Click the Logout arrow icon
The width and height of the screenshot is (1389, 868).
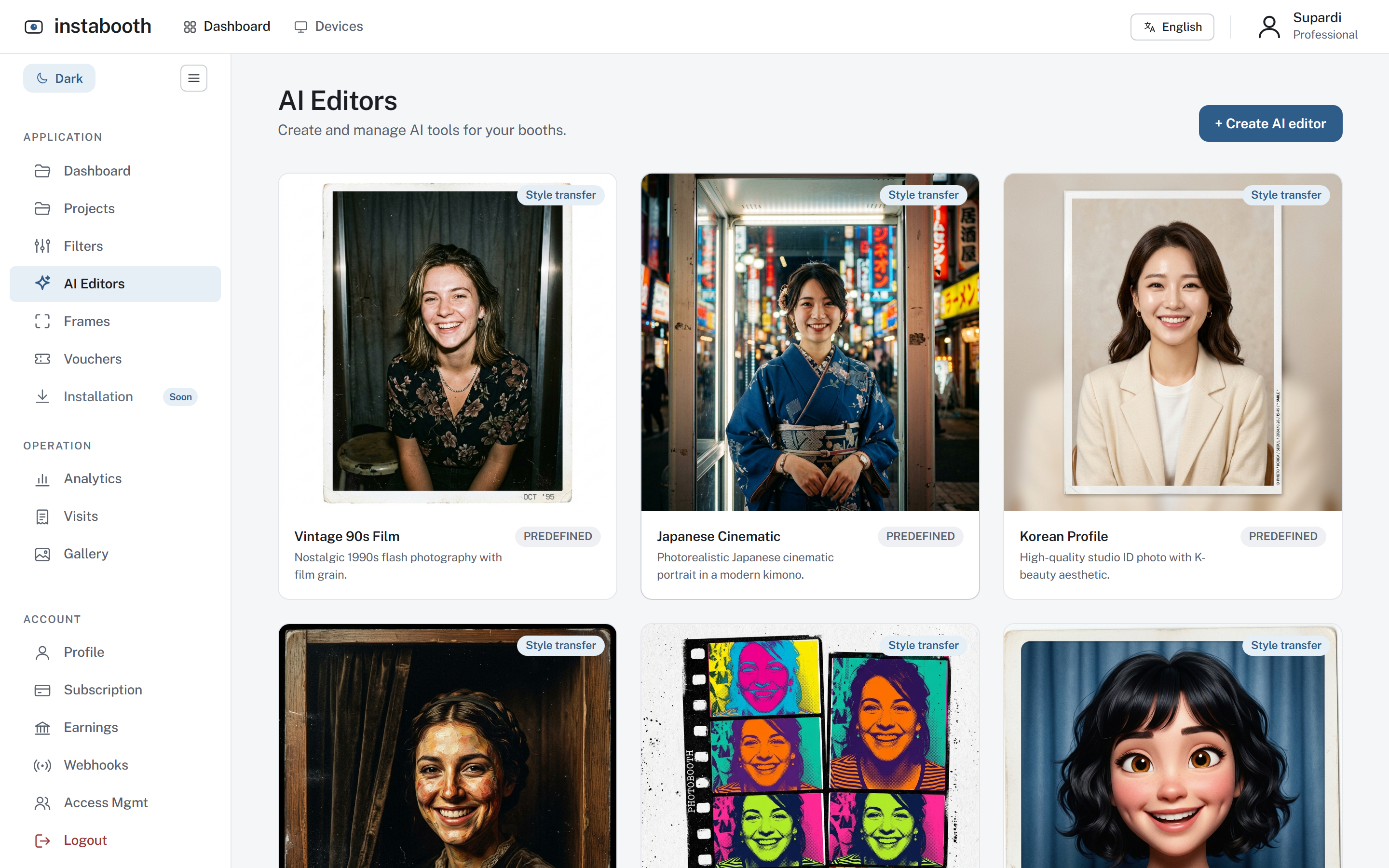42,841
